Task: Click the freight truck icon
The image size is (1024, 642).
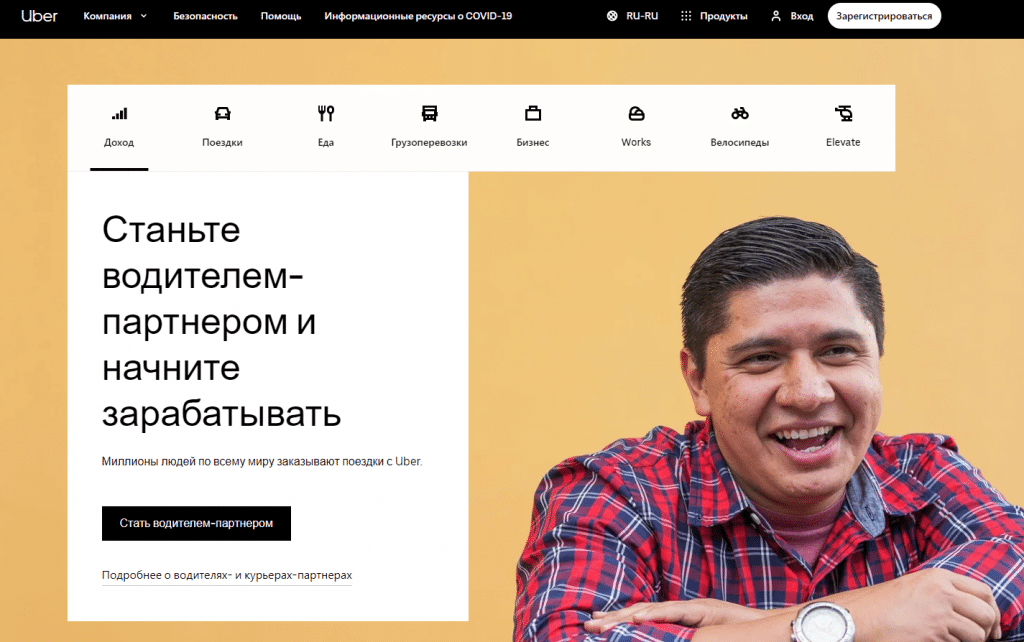Action: point(429,114)
